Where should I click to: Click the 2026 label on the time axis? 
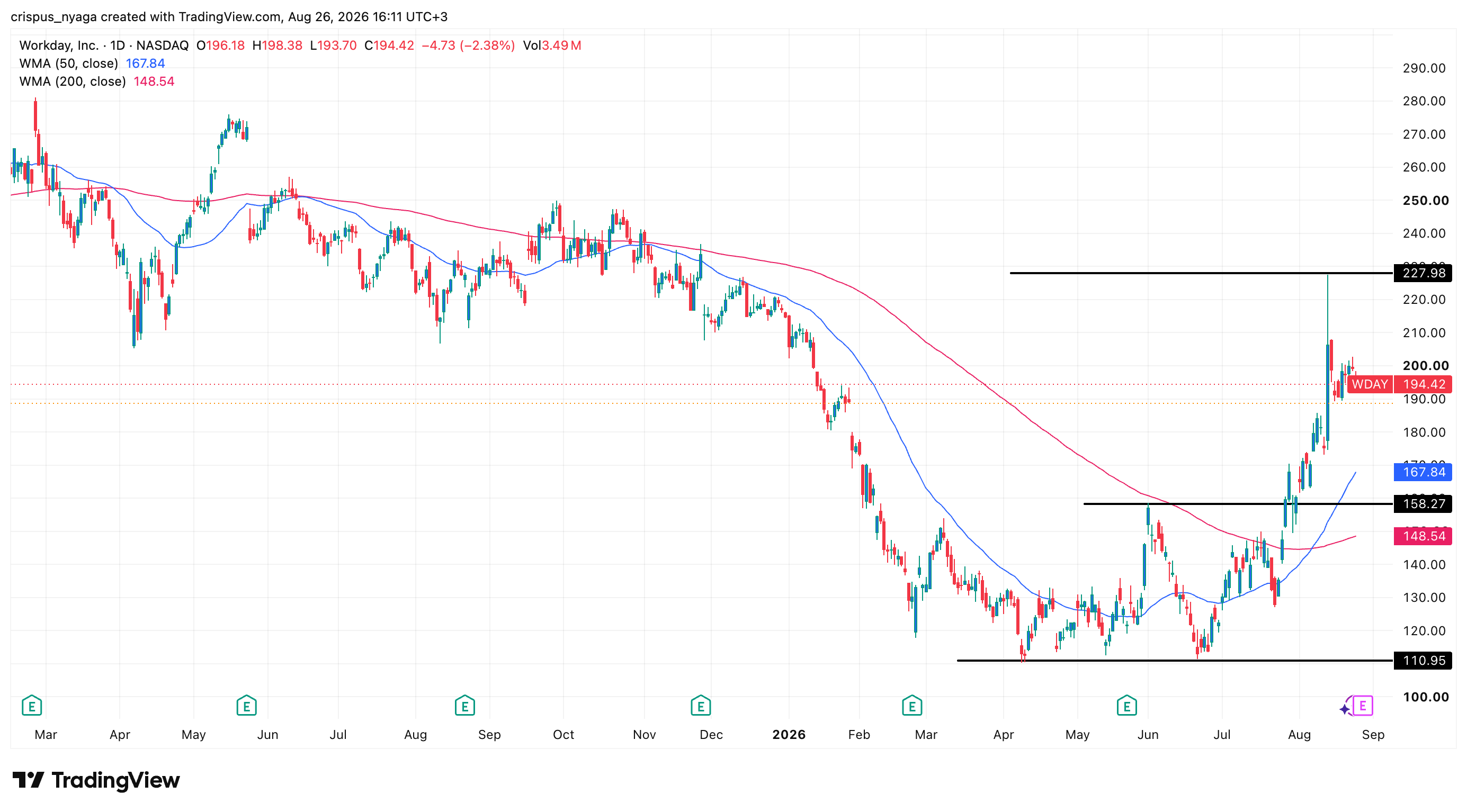[789, 735]
